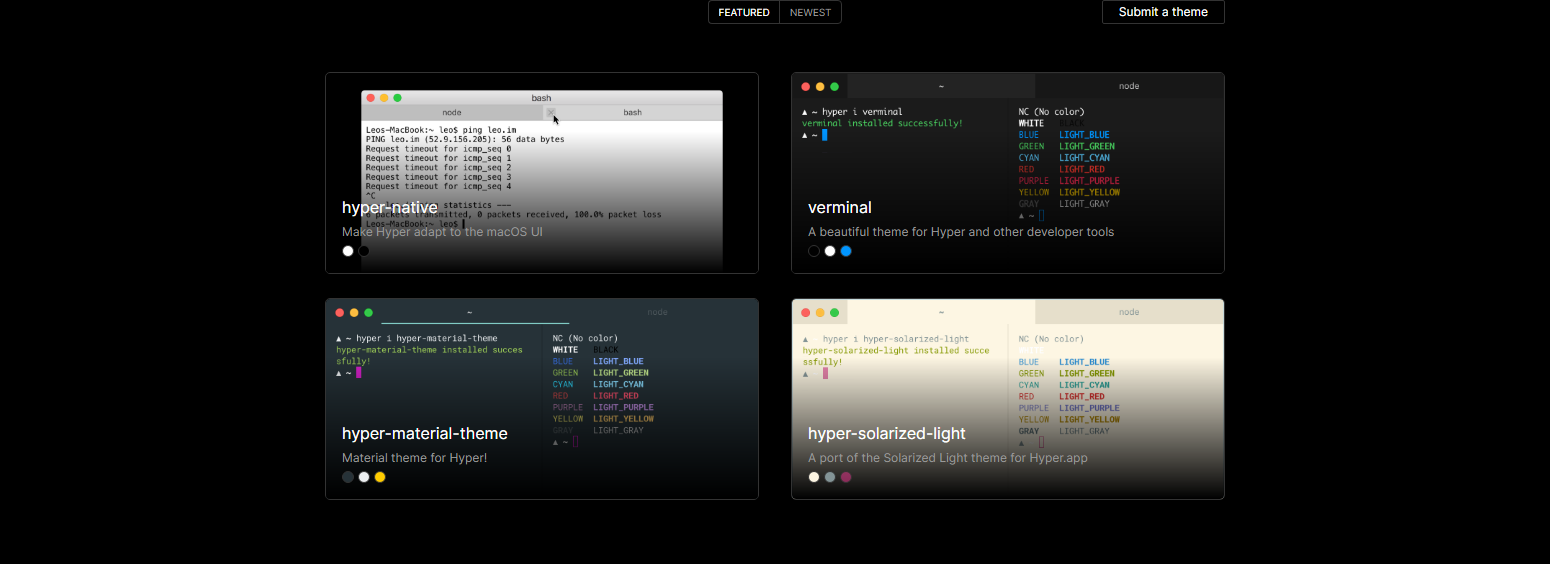
Task: Click the hyper-material-theme title link
Action: (x=425, y=433)
